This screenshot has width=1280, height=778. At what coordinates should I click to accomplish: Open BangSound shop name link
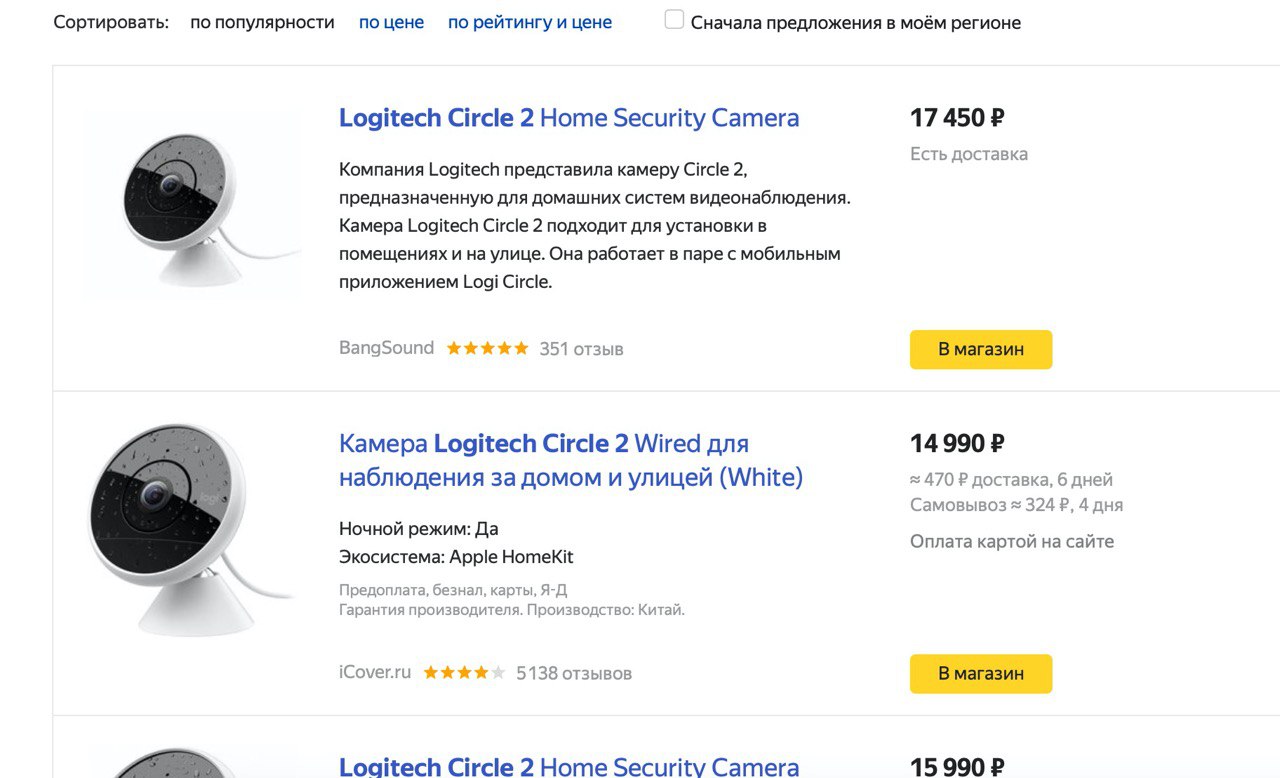(x=386, y=348)
